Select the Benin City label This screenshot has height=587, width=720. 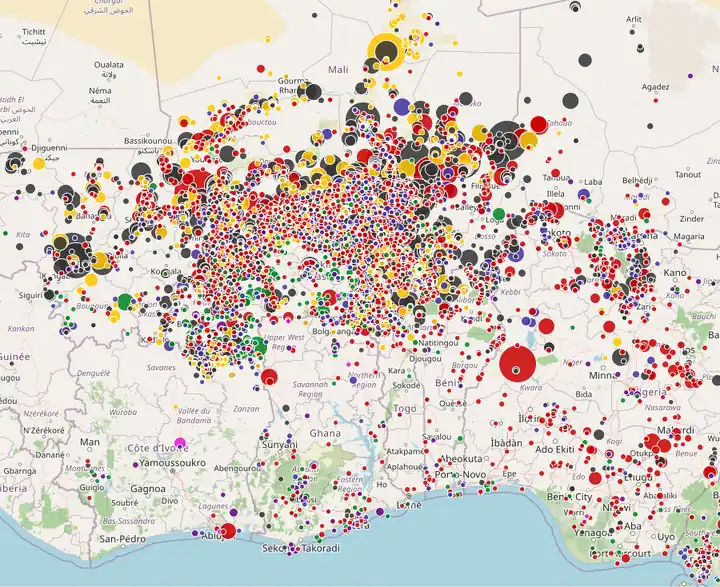click(x=569, y=497)
